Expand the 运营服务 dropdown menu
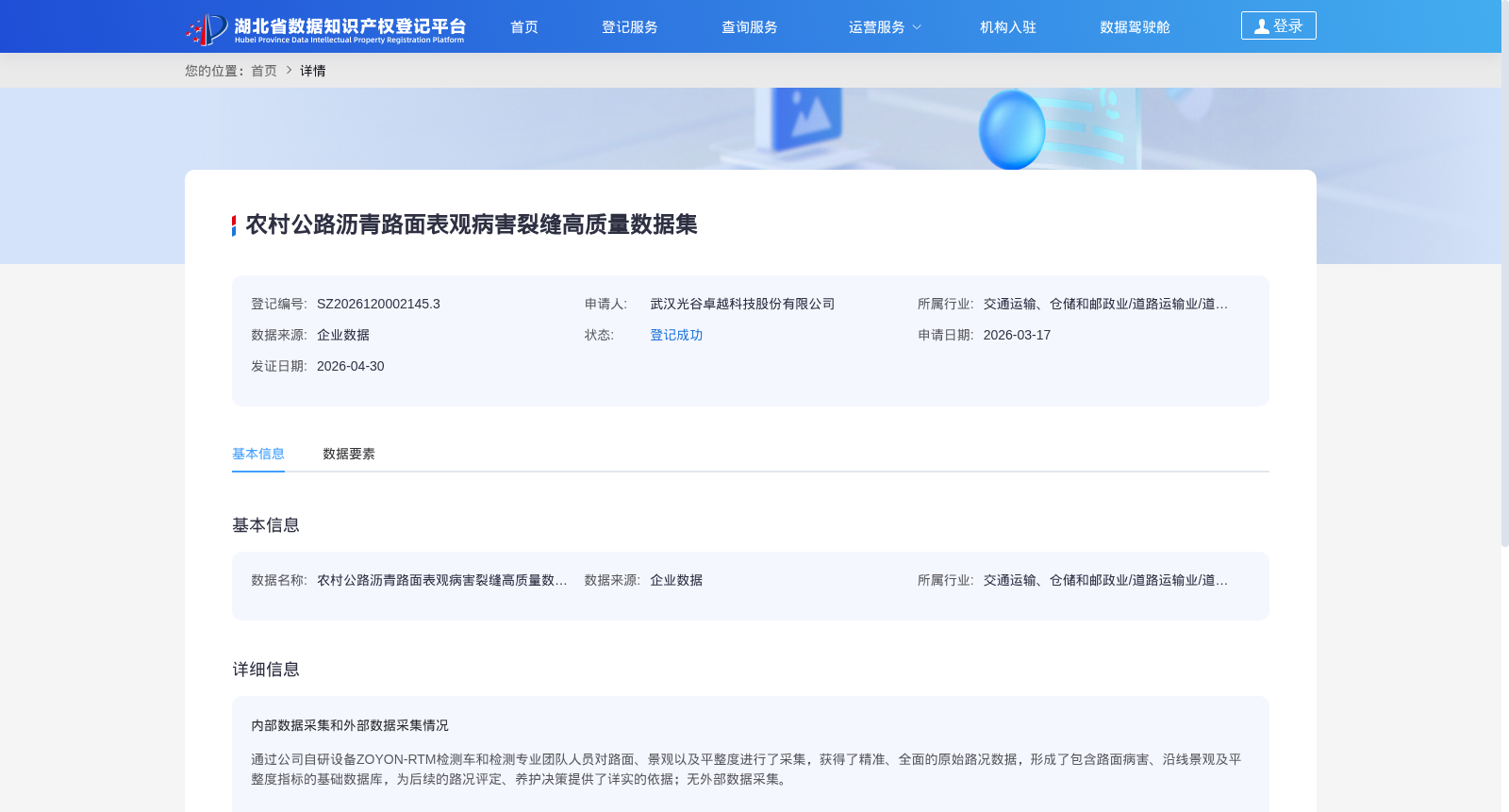The height and width of the screenshot is (812, 1509). (x=885, y=27)
